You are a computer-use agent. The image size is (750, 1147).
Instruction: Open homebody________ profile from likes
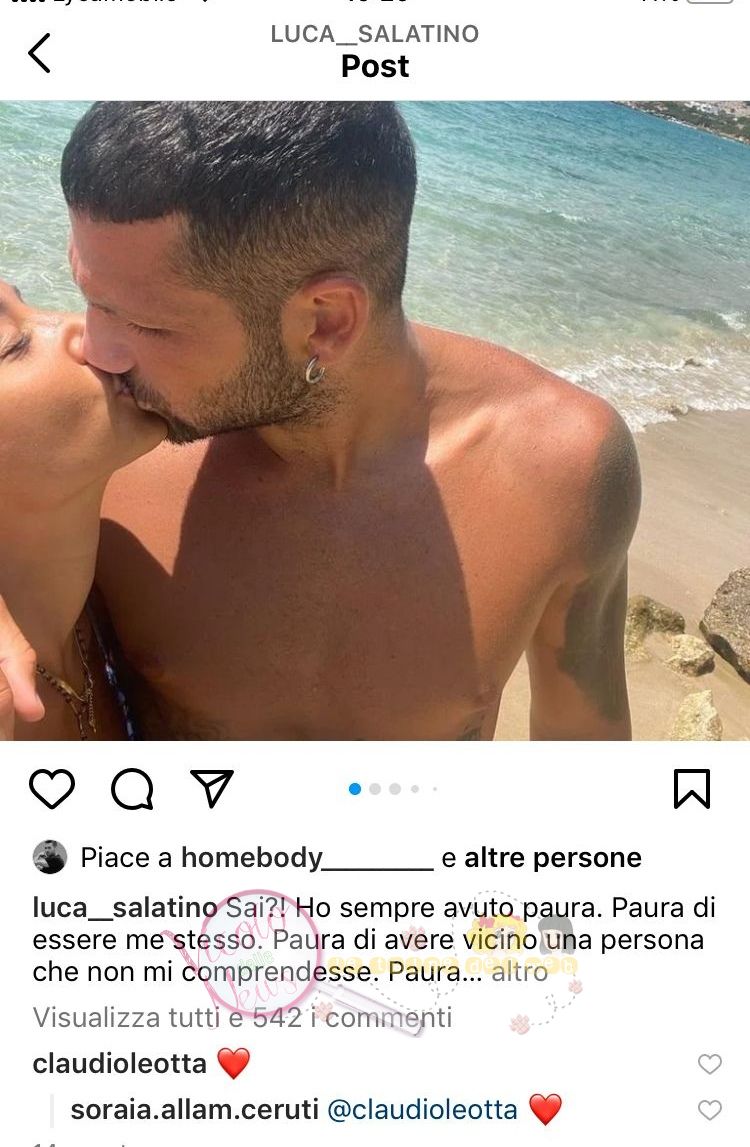click(x=307, y=857)
